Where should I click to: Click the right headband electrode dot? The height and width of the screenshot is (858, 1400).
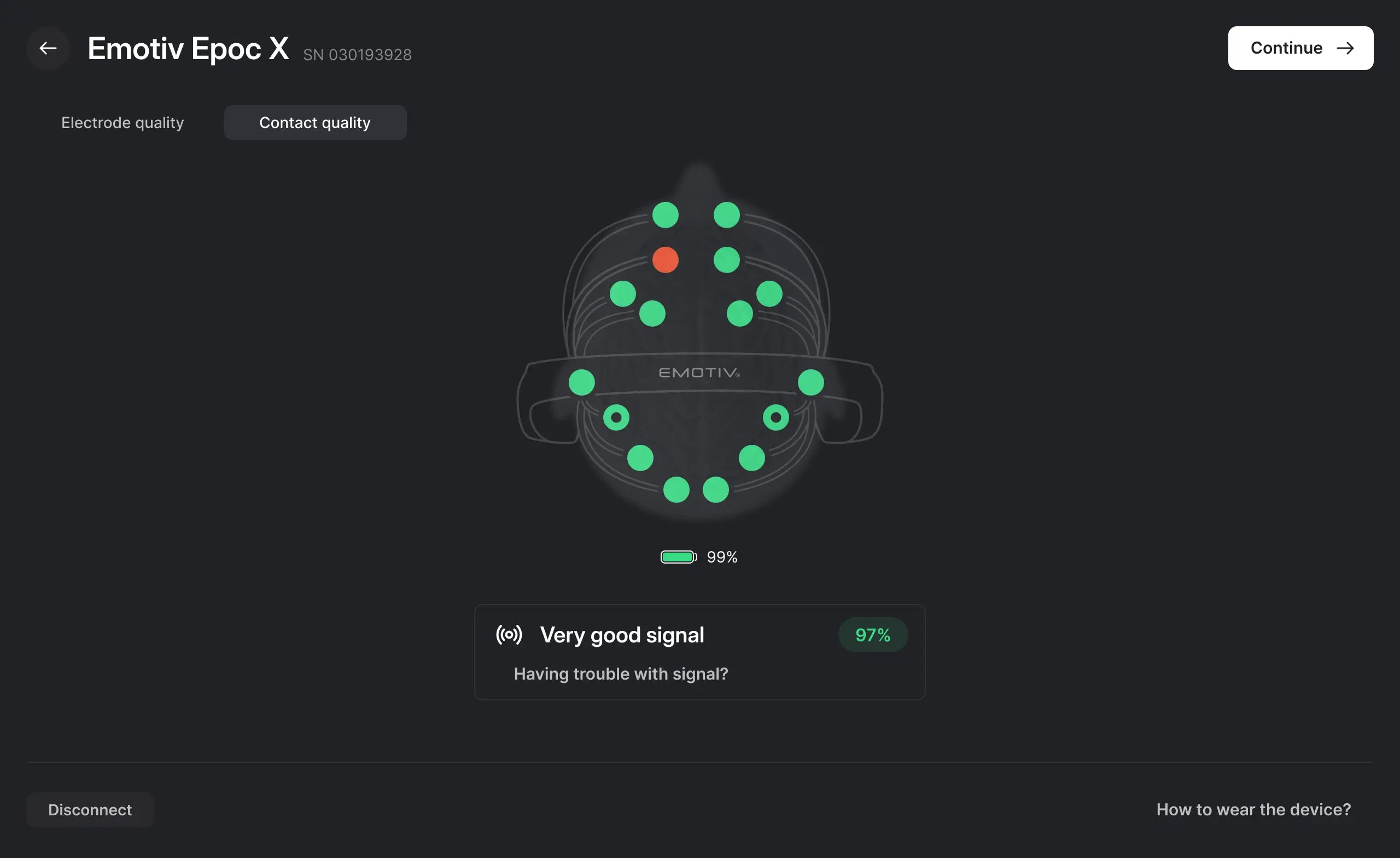pyautogui.click(x=811, y=382)
